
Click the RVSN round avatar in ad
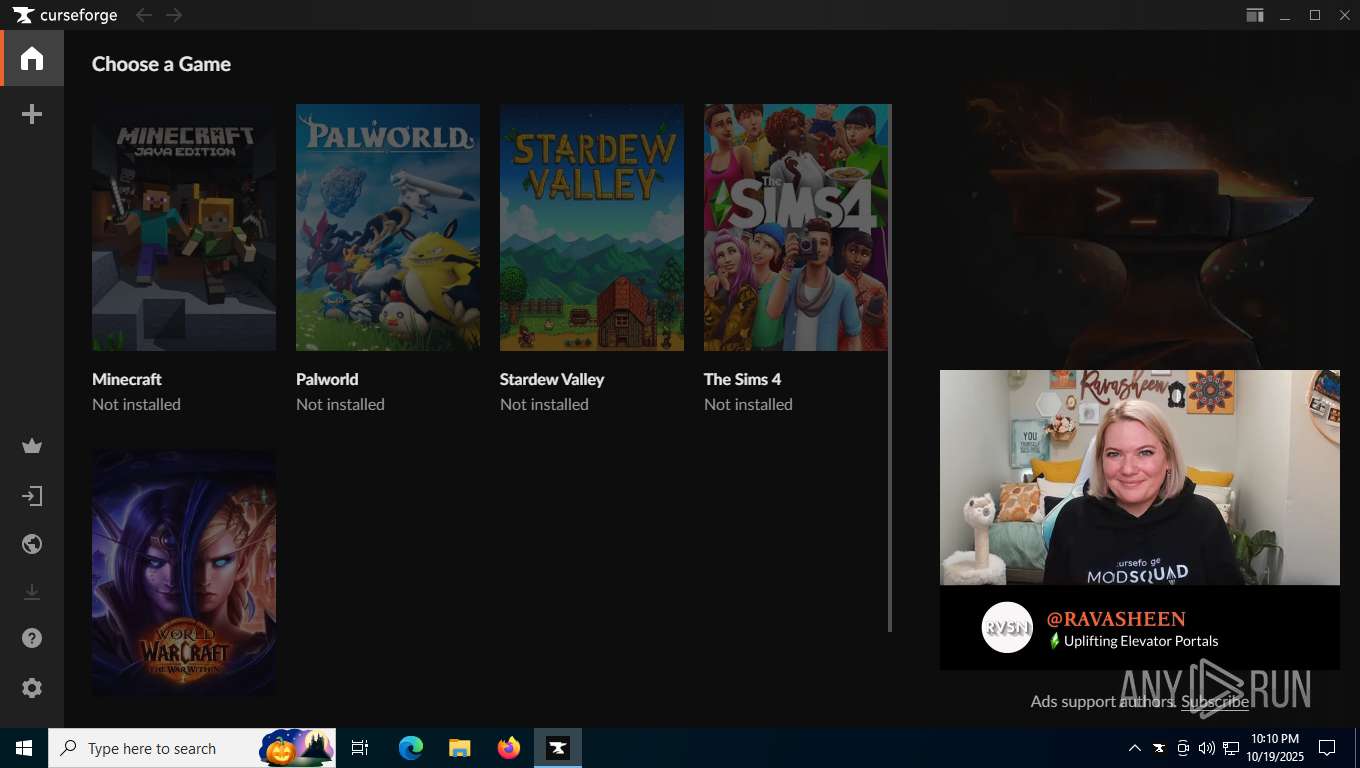(1007, 627)
